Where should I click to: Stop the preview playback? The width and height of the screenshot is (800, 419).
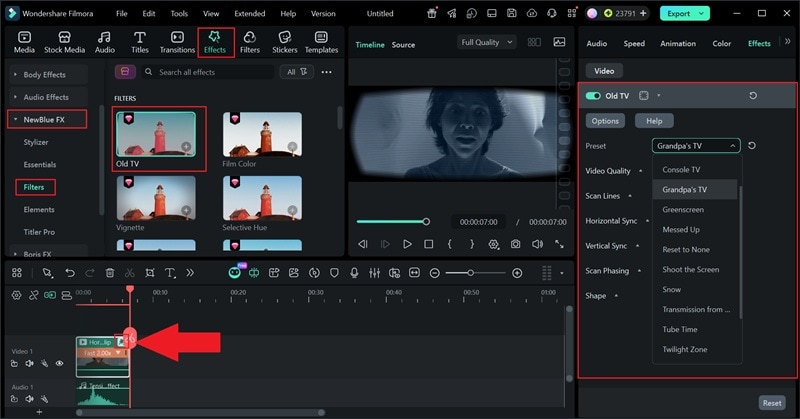pos(429,244)
